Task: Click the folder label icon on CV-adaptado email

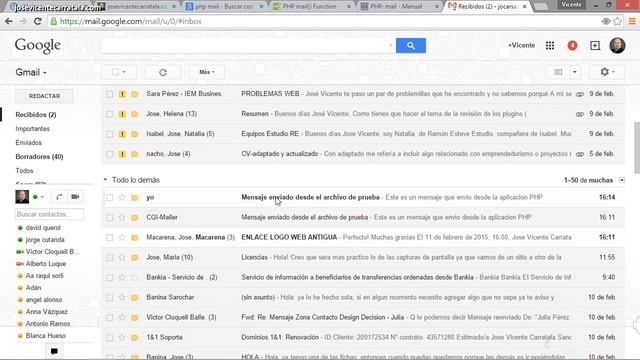Action: (135, 154)
